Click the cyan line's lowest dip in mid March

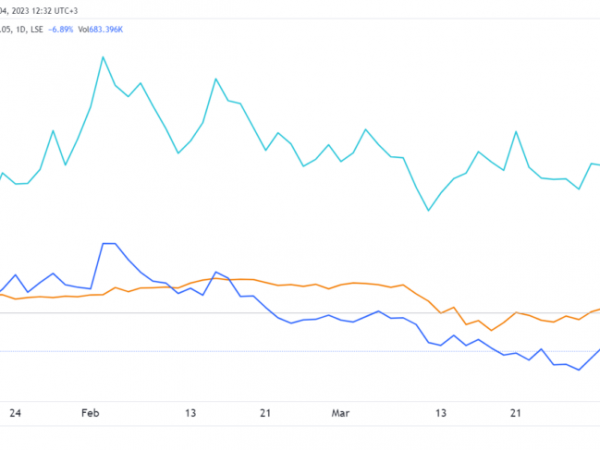[429, 210]
